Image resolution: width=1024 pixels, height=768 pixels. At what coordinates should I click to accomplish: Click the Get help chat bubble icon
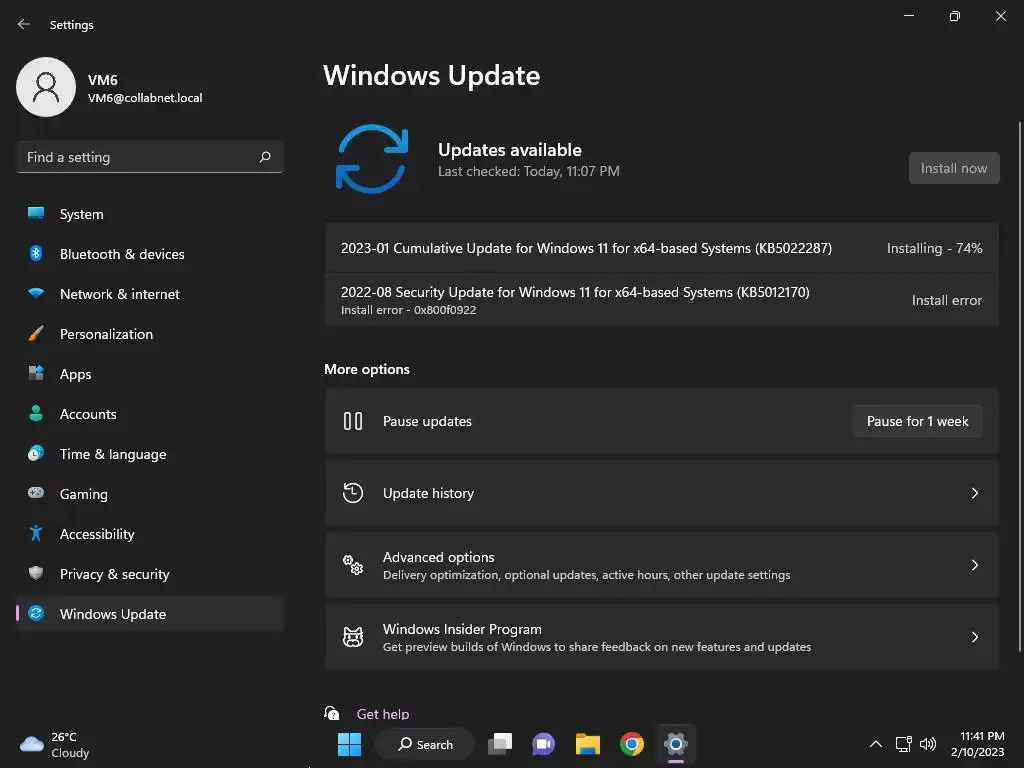pos(332,713)
